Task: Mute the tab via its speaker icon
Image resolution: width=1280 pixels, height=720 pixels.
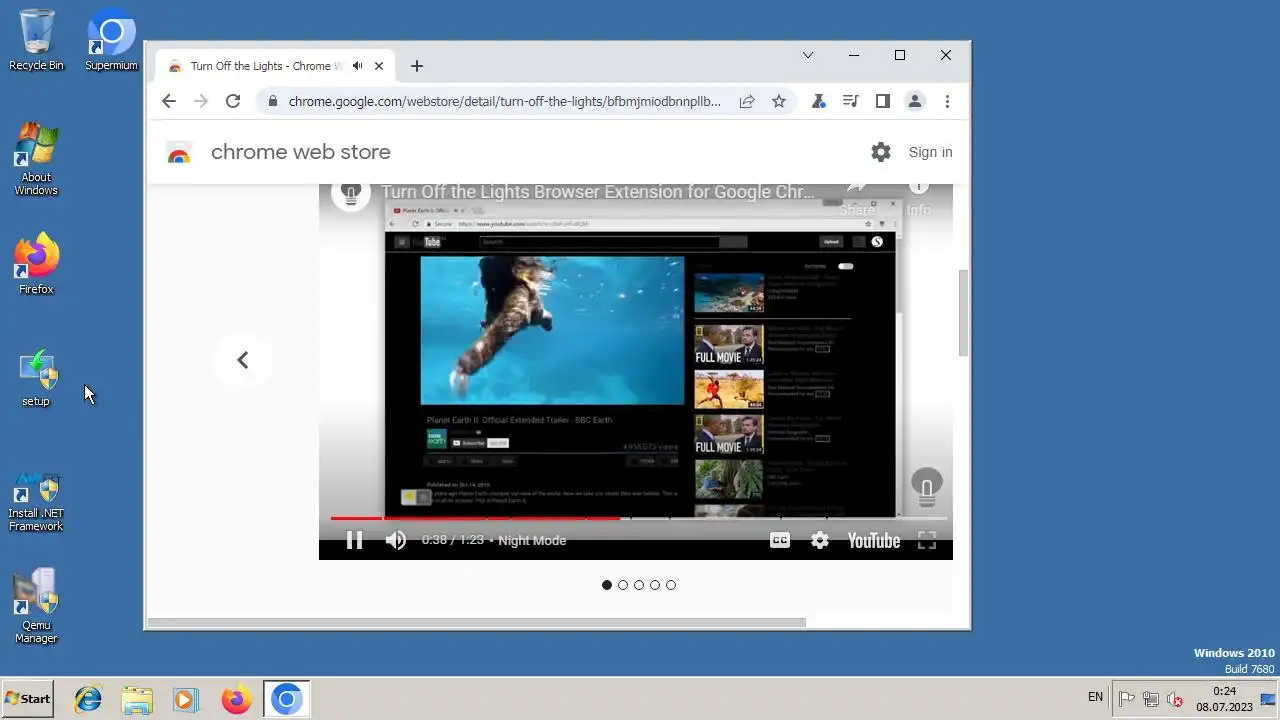Action: click(357, 66)
